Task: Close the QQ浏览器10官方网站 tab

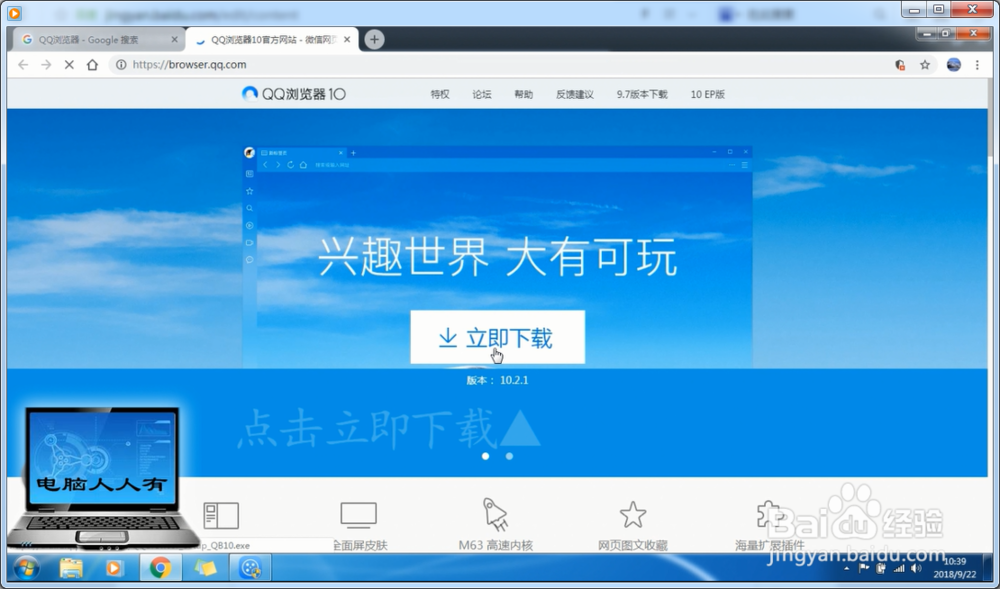Action: pos(347,40)
